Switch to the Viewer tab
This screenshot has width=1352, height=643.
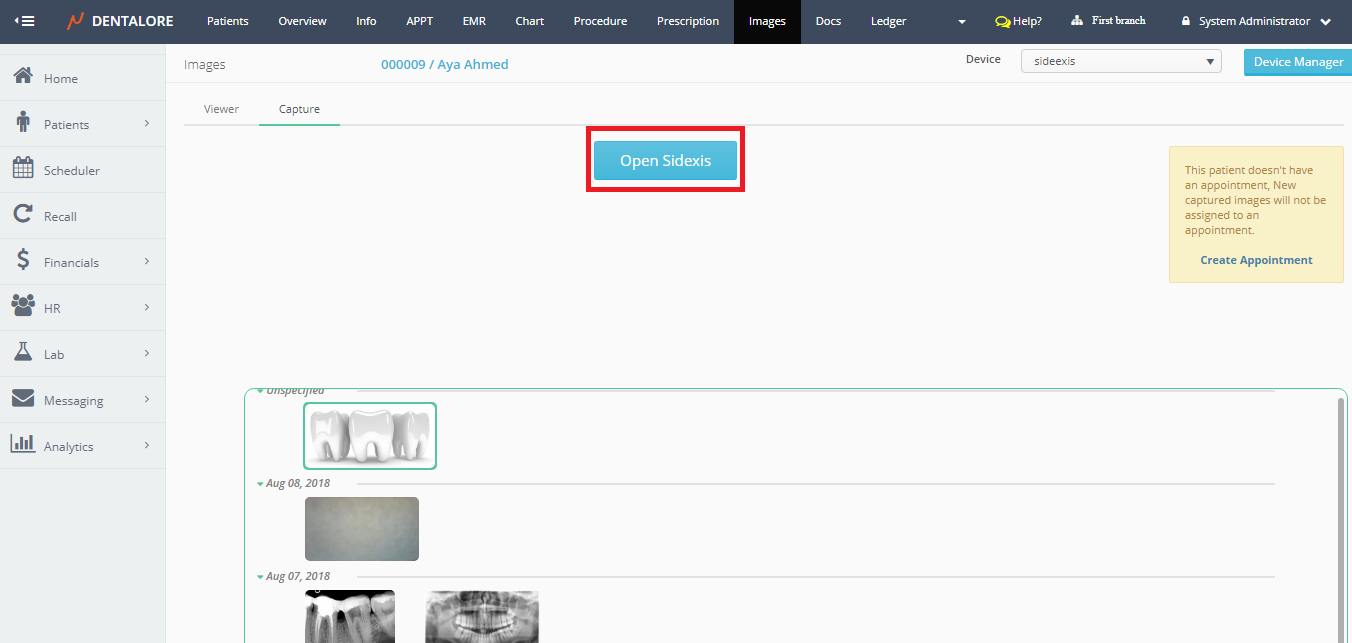click(221, 109)
